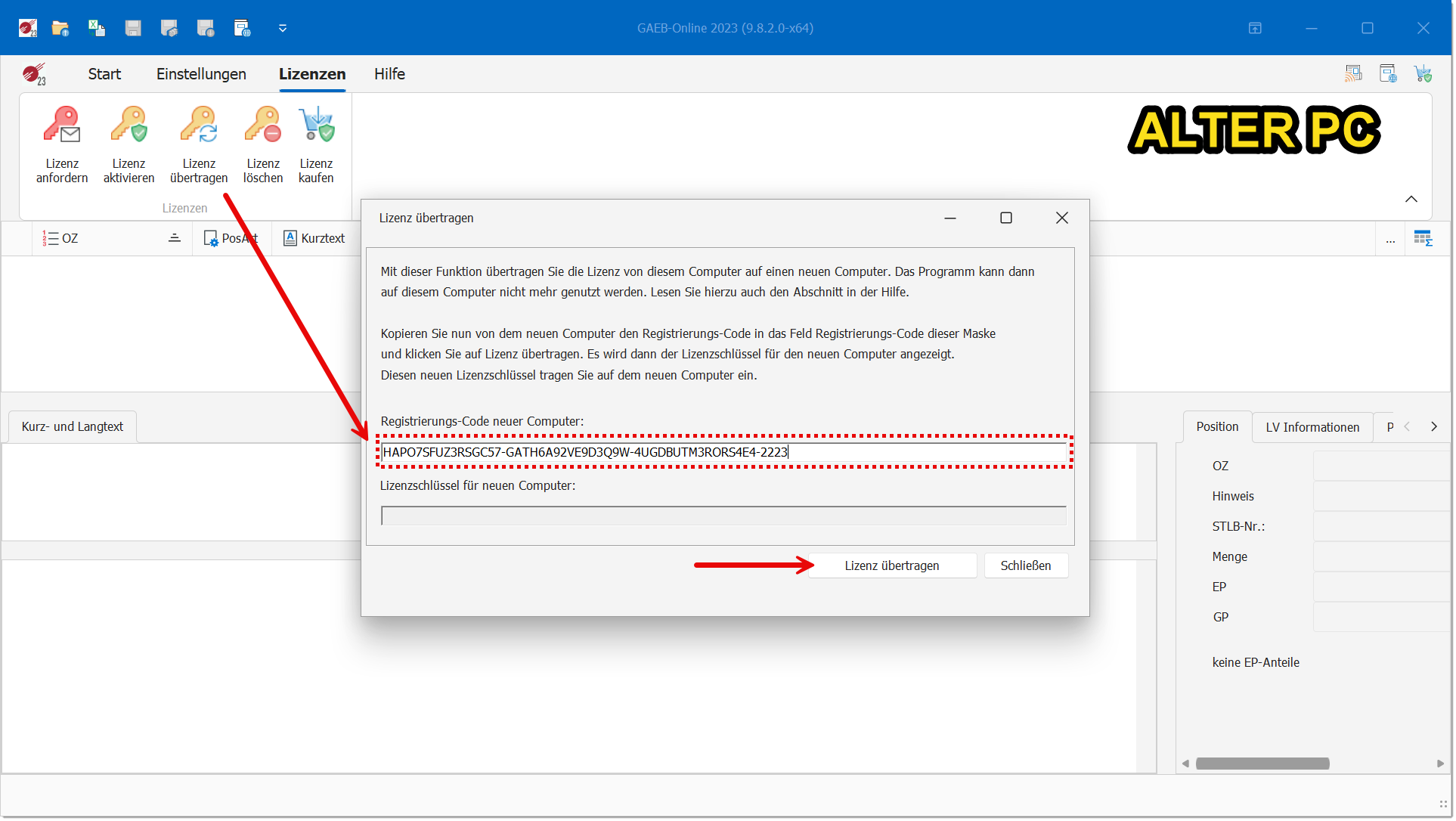Switch to the Hilfe tab
The width and height of the screenshot is (1456, 821).
click(x=389, y=74)
